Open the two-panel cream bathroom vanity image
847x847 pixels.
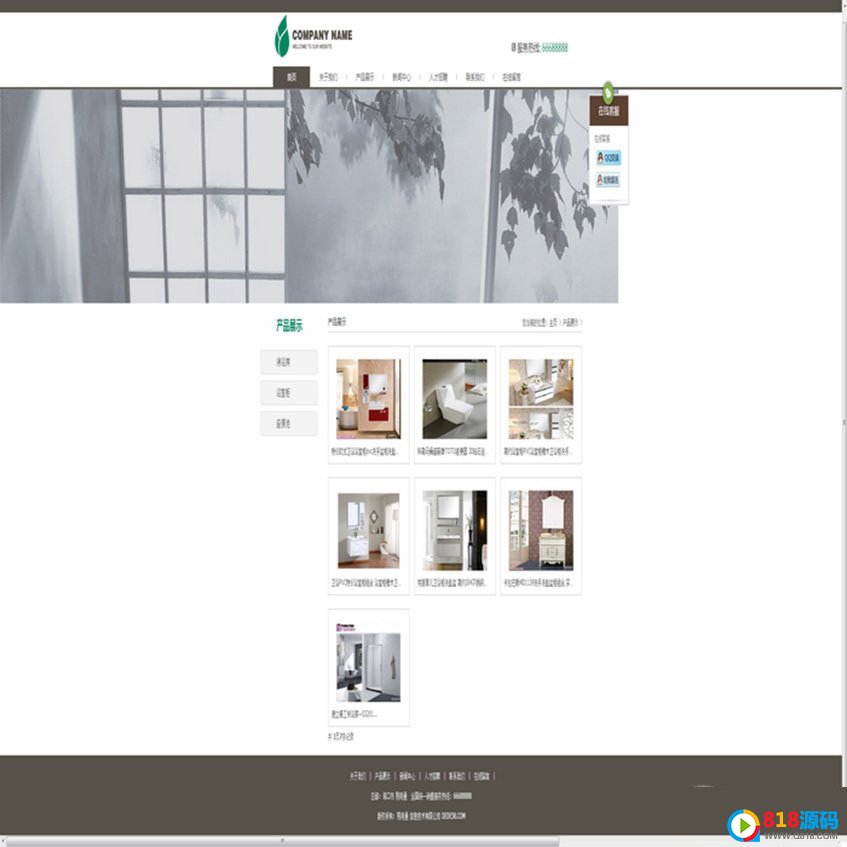tap(541, 399)
